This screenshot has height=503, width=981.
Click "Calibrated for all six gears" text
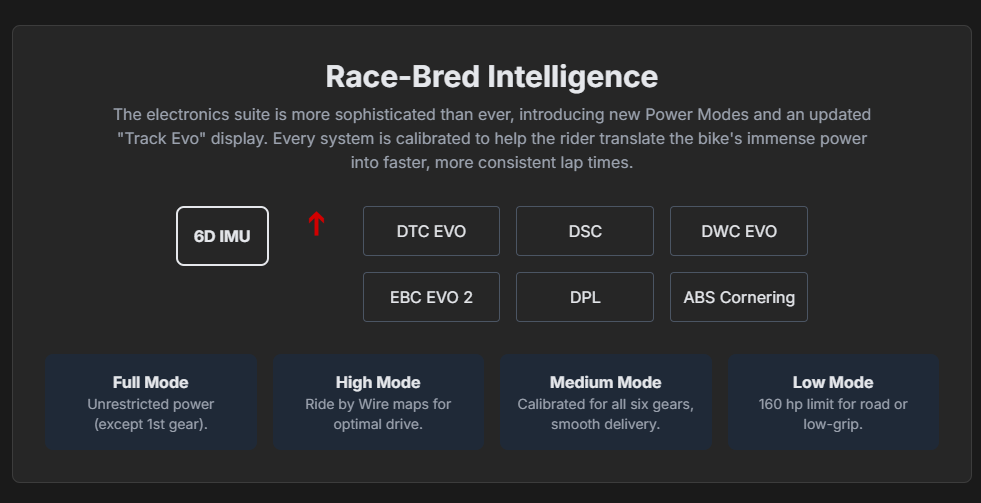pyautogui.click(x=606, y=405)
